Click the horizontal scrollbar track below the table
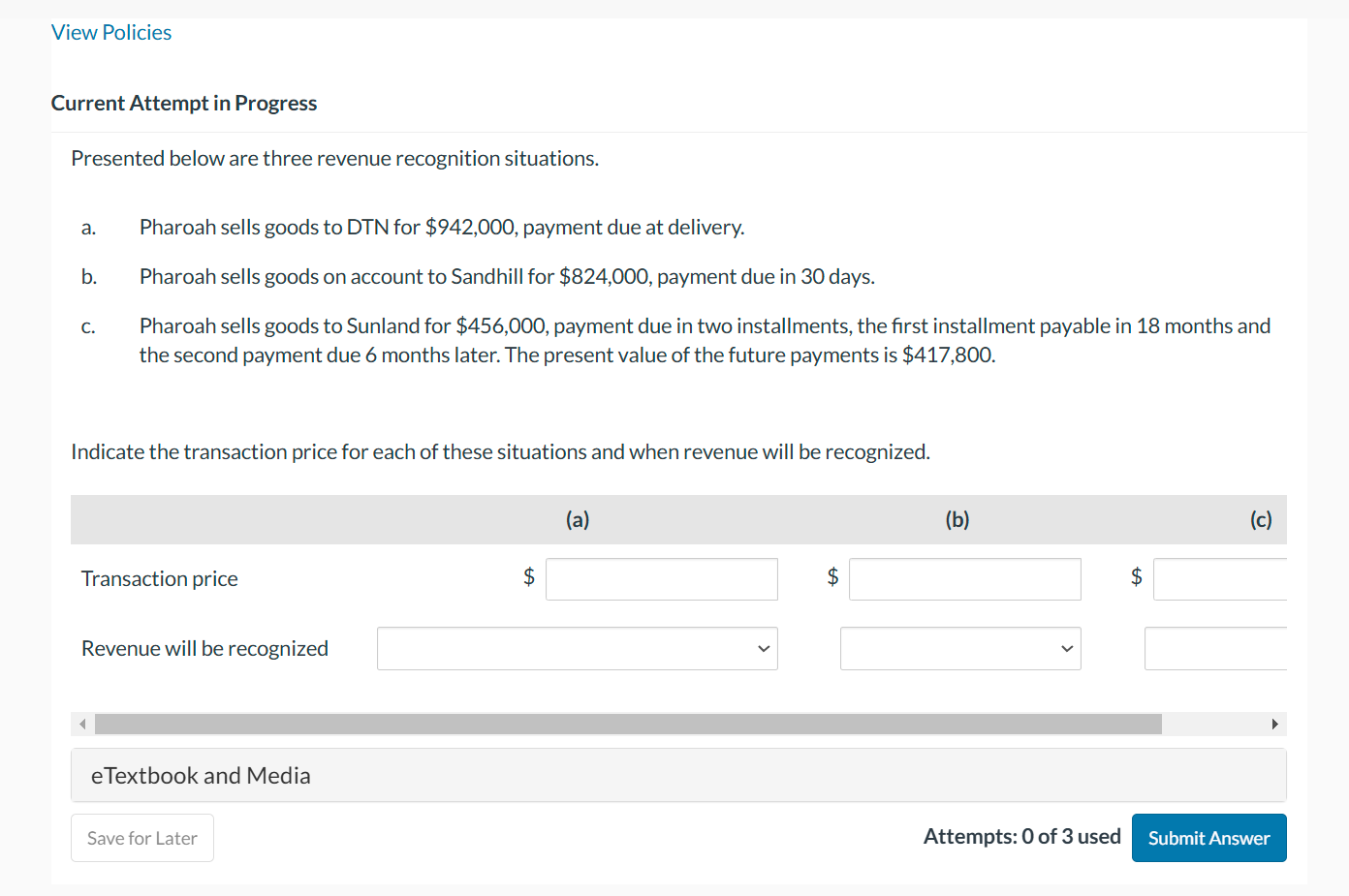1349x896 pixels. (630, 724)
